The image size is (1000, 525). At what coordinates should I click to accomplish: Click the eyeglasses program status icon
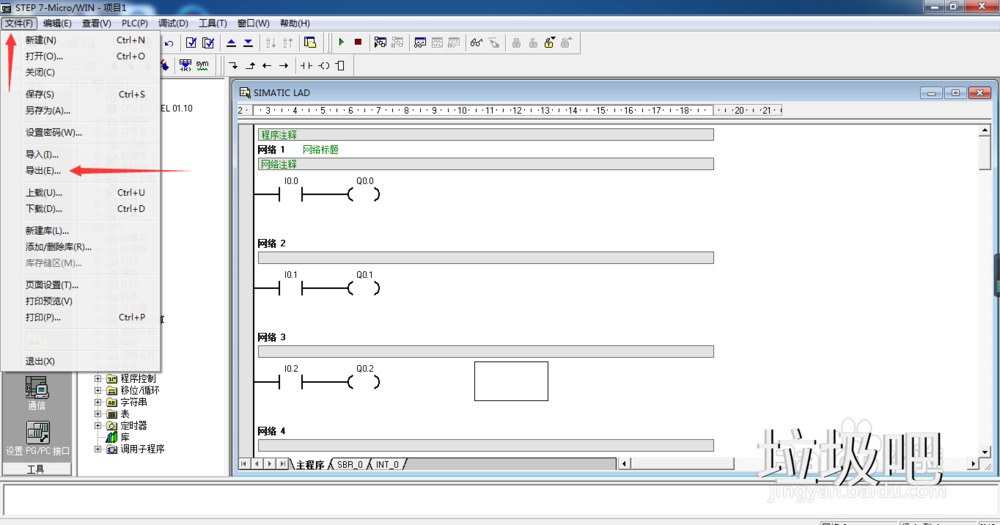click(476, 43)
